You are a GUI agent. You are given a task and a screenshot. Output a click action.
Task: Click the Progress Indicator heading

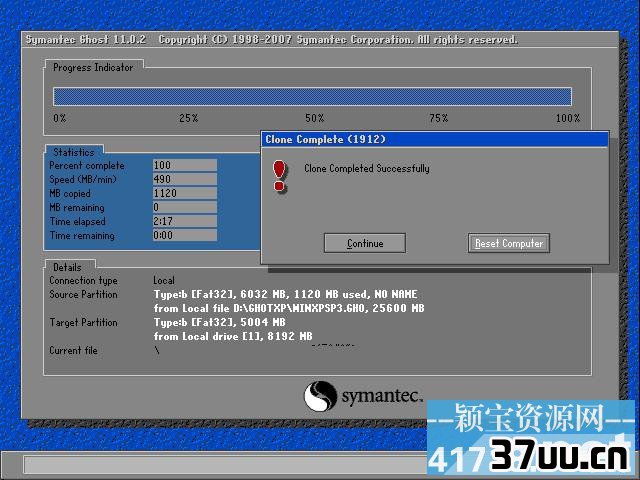93,67
